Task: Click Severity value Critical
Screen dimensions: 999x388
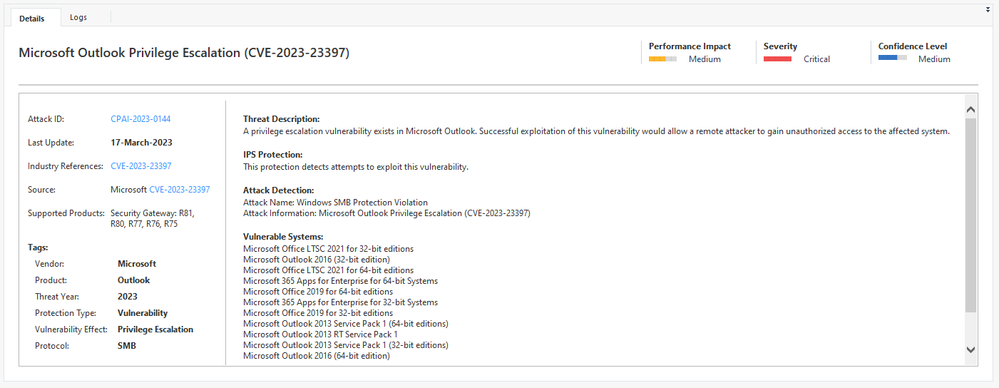Action: tap(817, 59)
